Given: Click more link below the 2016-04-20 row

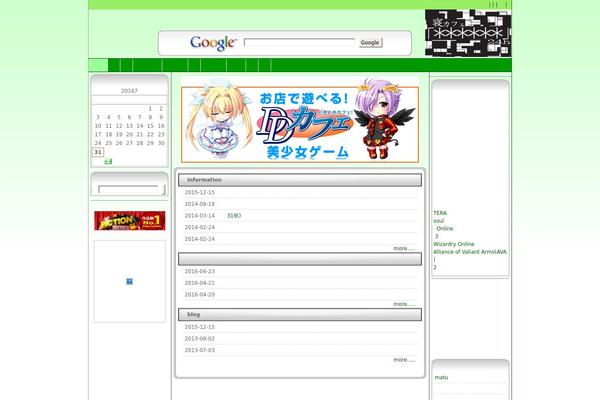Looking at the screenshot, I should click(404, 304).
